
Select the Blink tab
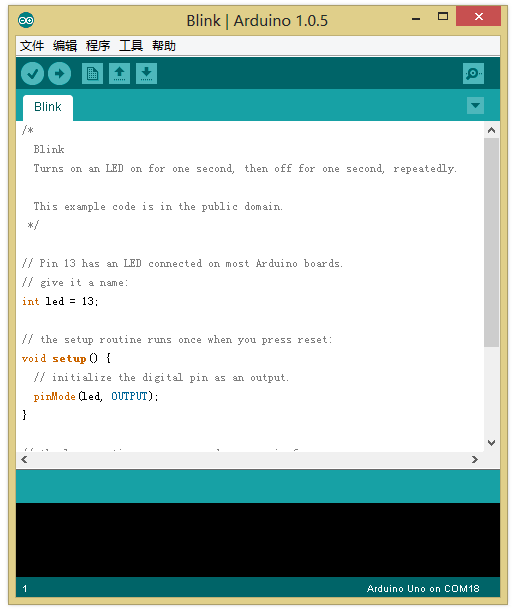(x=48, y=107)
